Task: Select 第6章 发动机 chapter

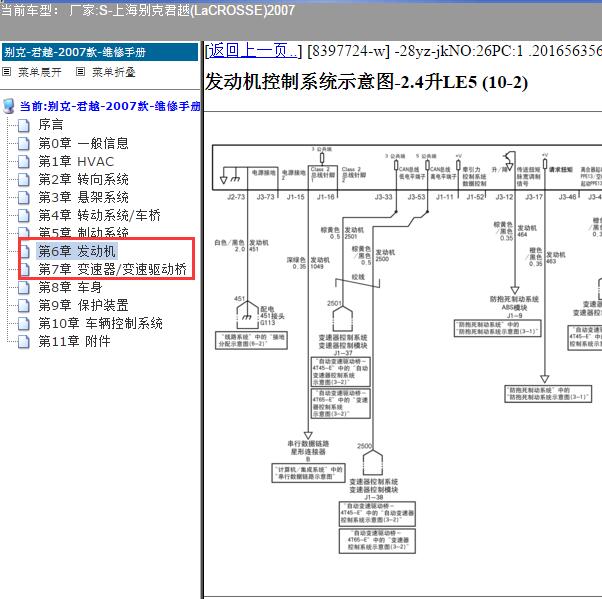Action: point(77,252)
